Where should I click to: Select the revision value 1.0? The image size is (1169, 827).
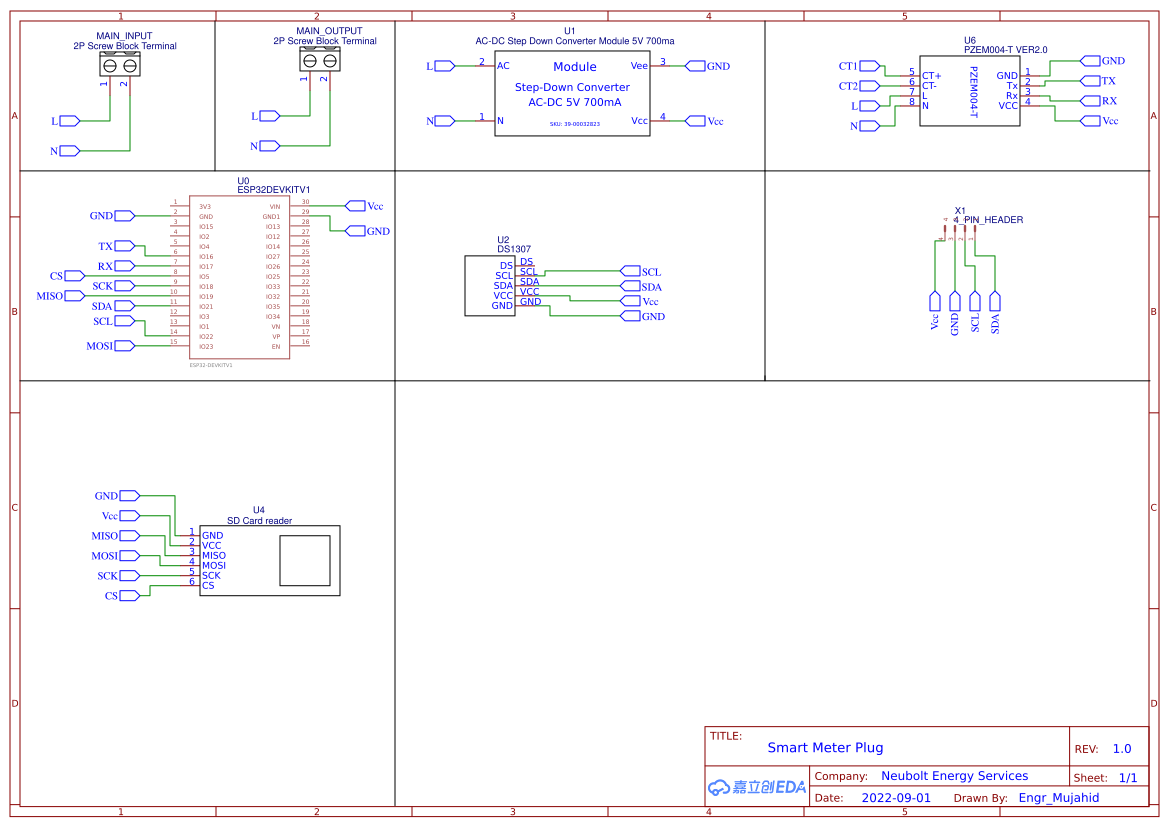click(1120, 747)
